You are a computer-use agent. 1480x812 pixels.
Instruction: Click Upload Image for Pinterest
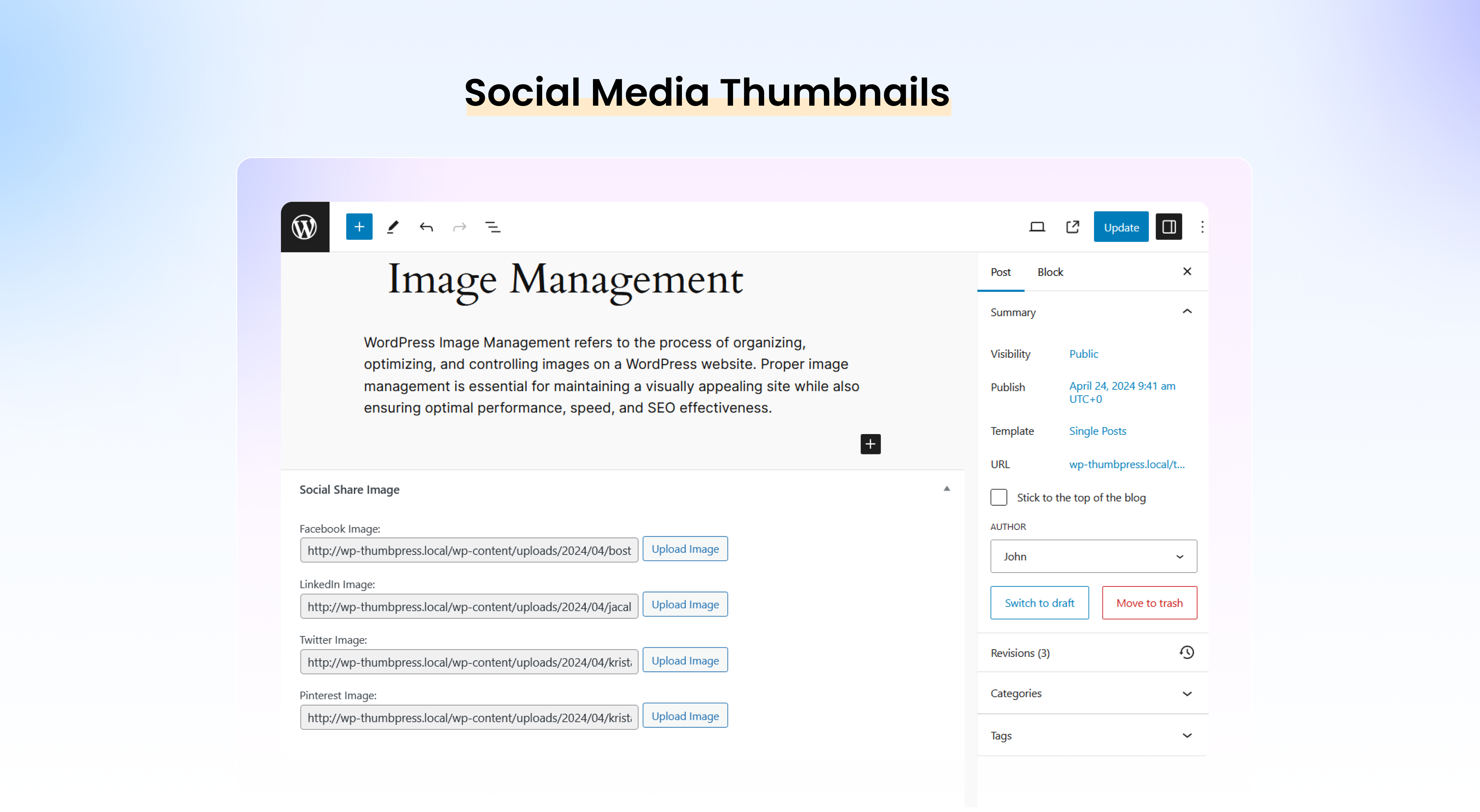coord(685,716)
